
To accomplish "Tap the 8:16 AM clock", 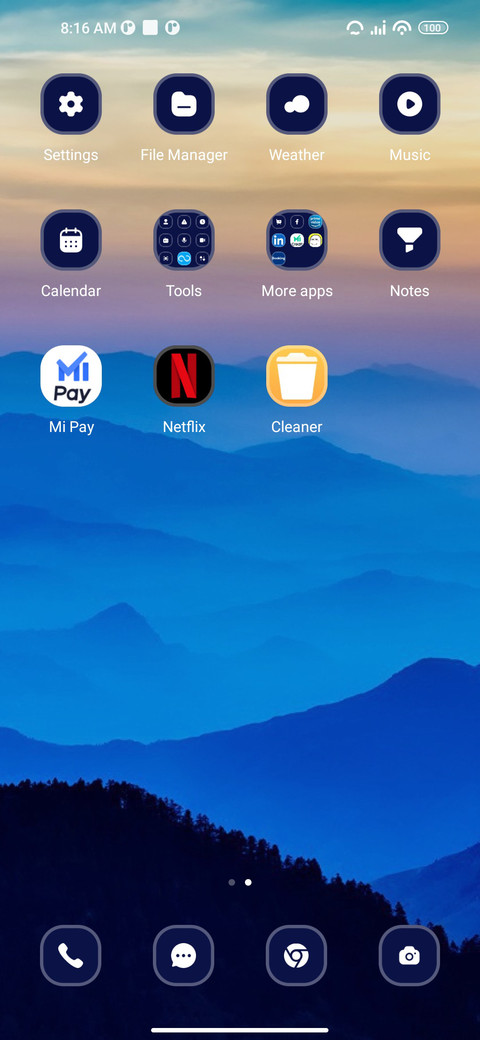I will (x=88, y=28).
